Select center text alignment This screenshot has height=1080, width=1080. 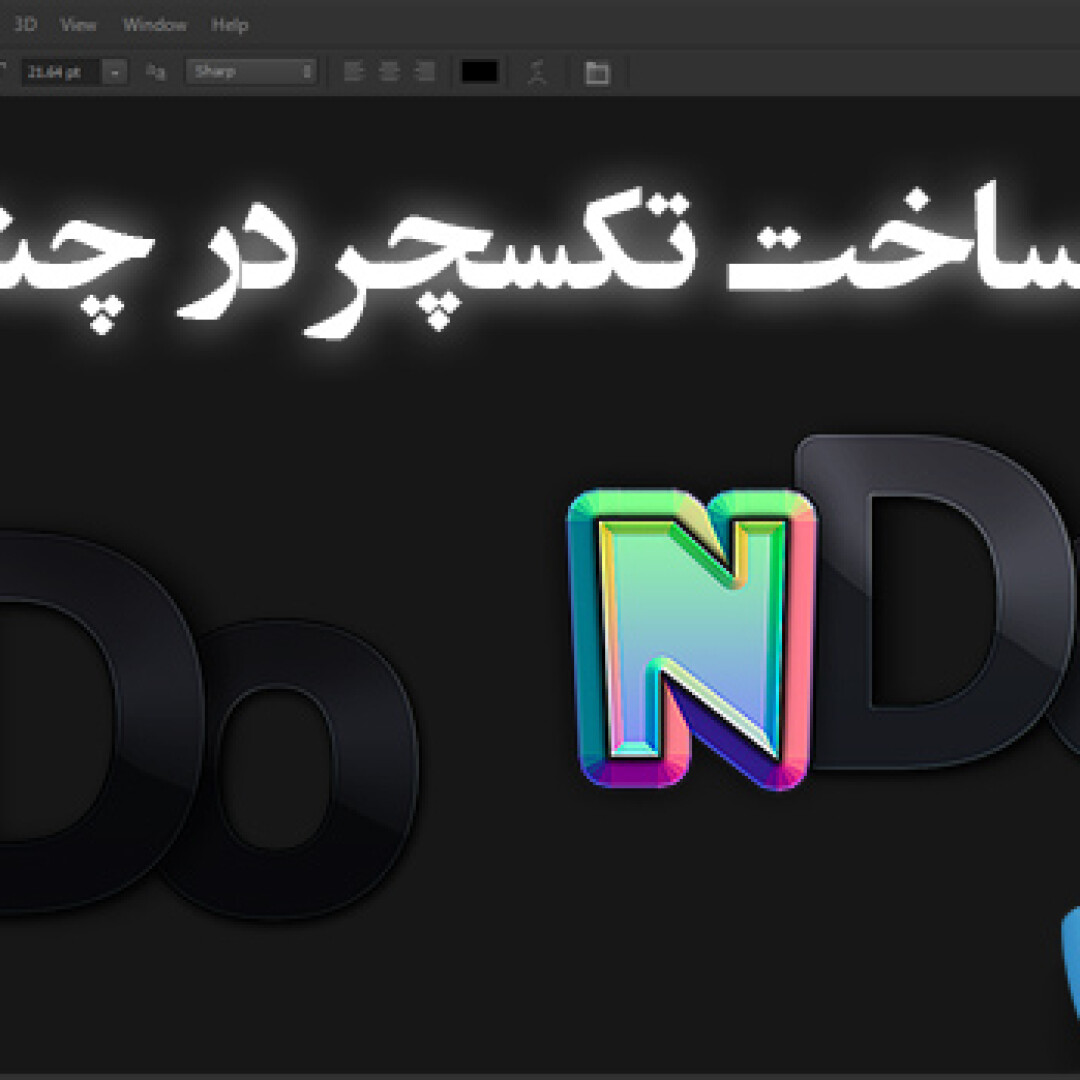[389, 72]
